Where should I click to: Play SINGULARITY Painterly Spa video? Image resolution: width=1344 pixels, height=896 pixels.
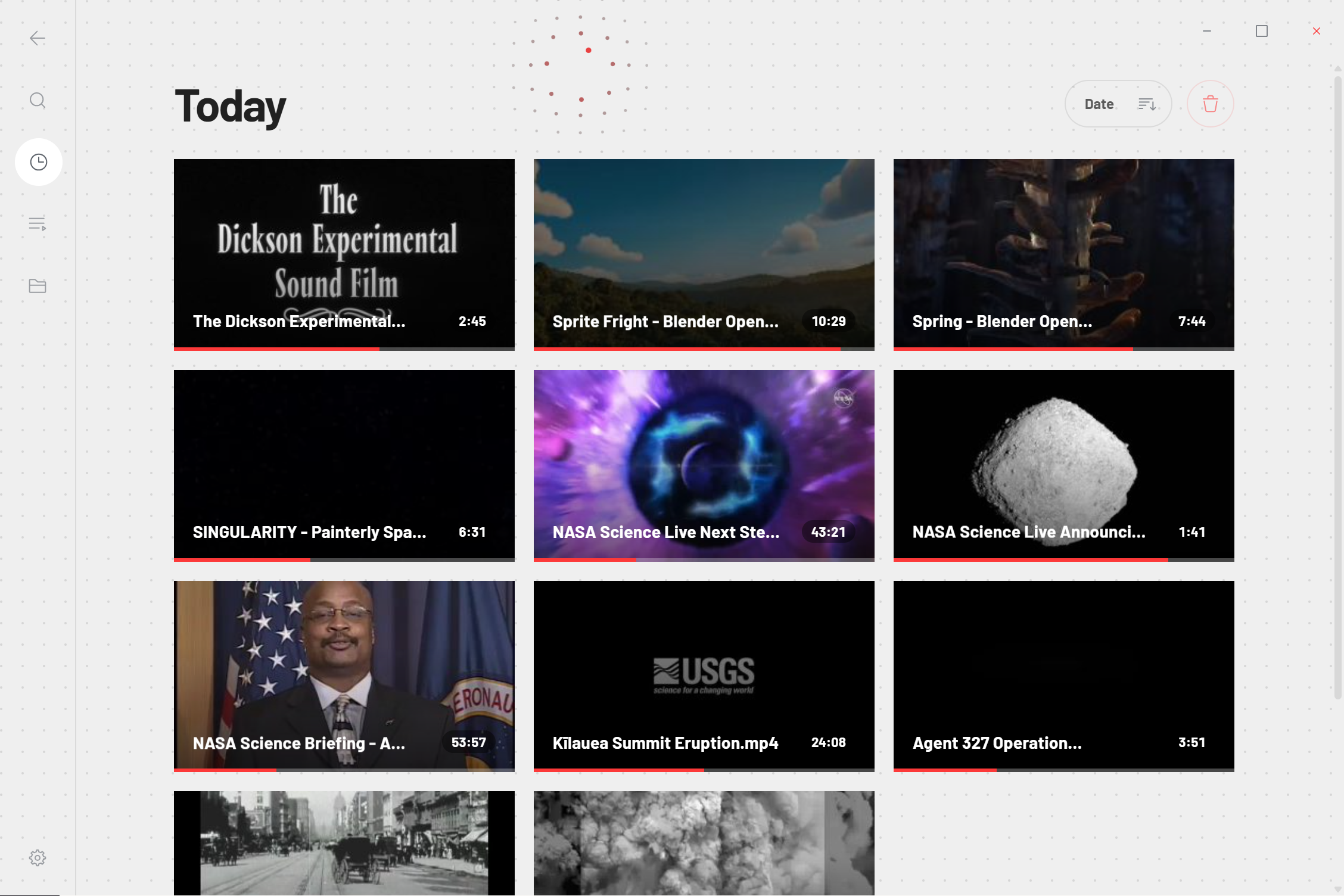(x=344, y=465)
